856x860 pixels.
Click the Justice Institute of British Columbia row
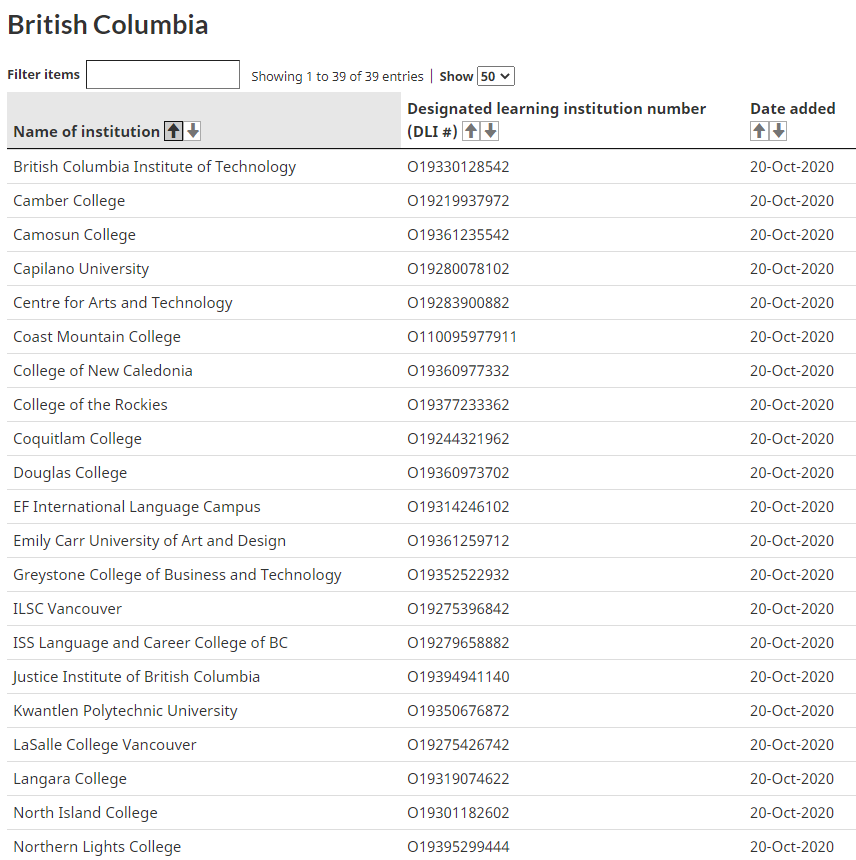[x=431, y=677]
